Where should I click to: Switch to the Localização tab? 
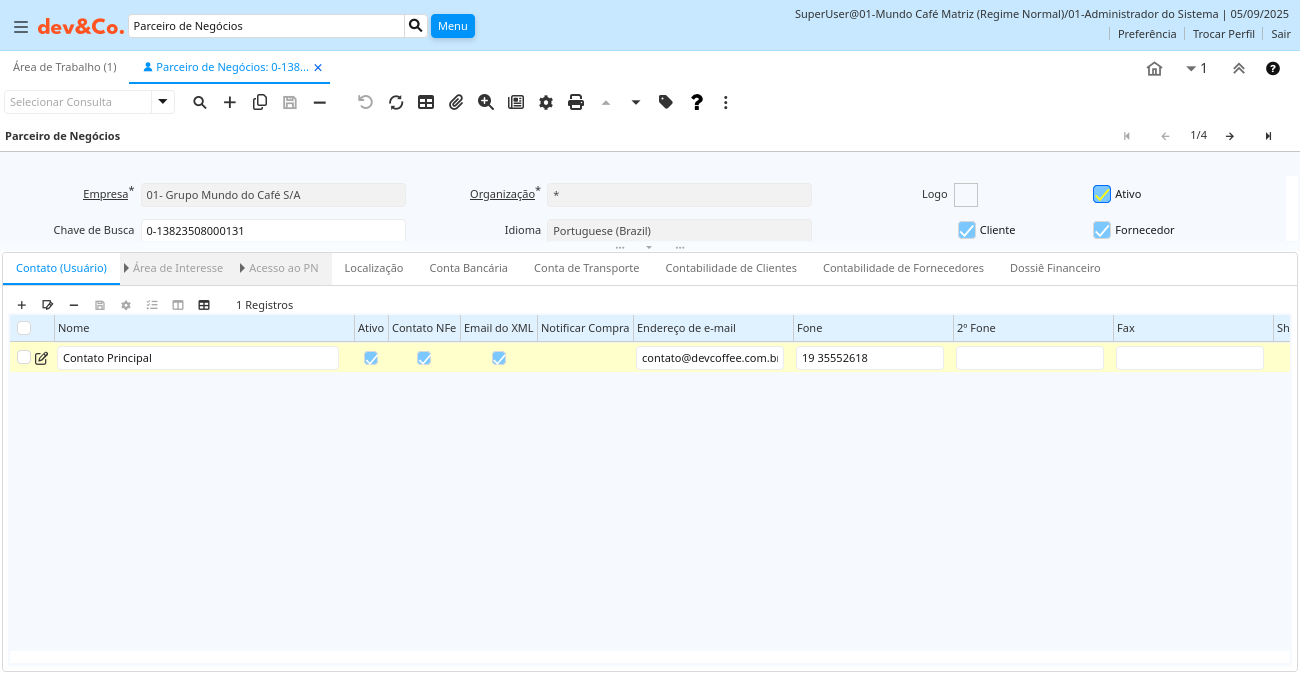coord(373,268)
